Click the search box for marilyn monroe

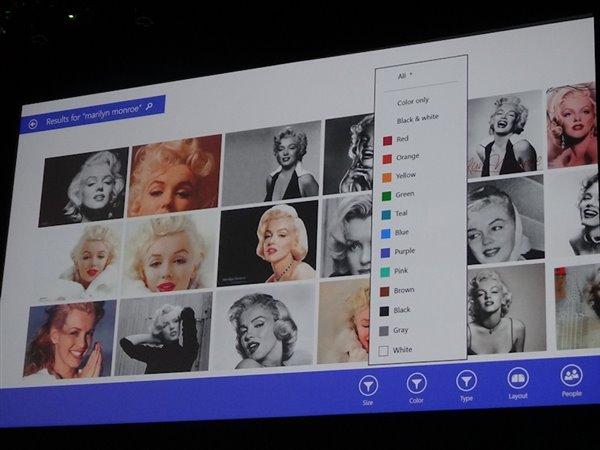pos(92,113)
